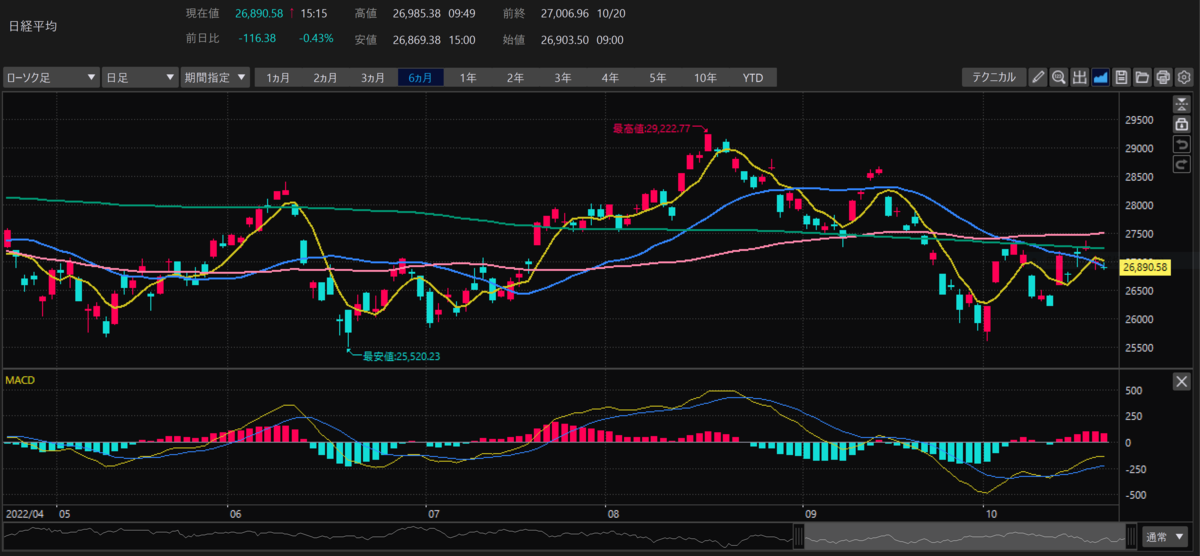Open the 通常 mode dropdown
The height and width of the screenshot is (556, 1200).
click(x=1165, y=537)
